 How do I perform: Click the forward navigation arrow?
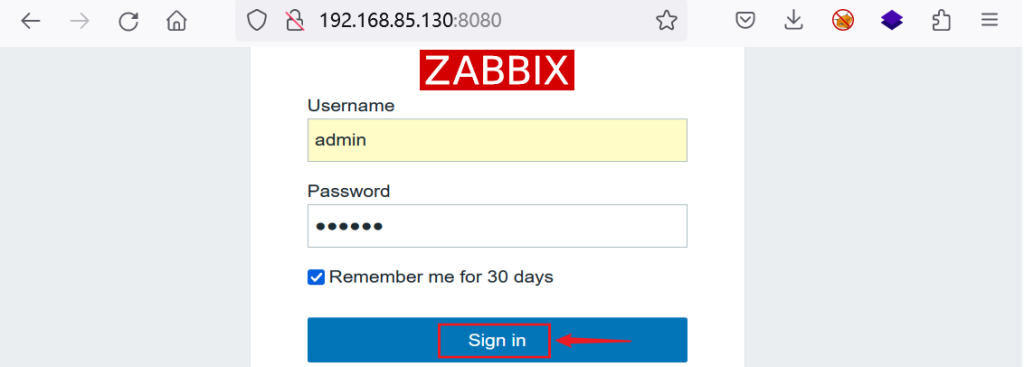point(80,22)
